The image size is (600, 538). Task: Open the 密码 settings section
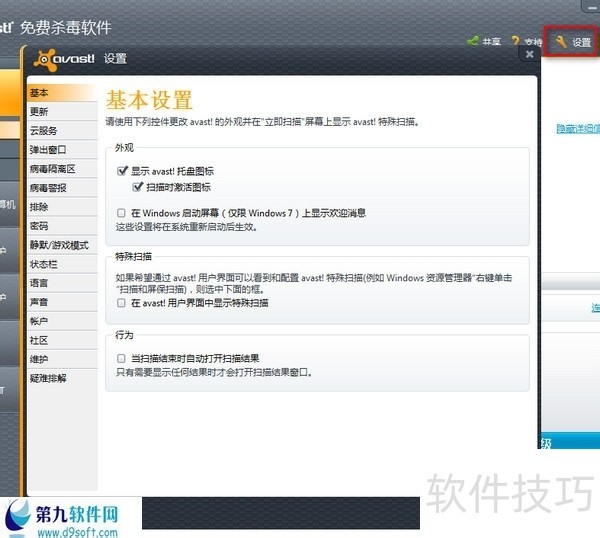[x=40, y=226]
